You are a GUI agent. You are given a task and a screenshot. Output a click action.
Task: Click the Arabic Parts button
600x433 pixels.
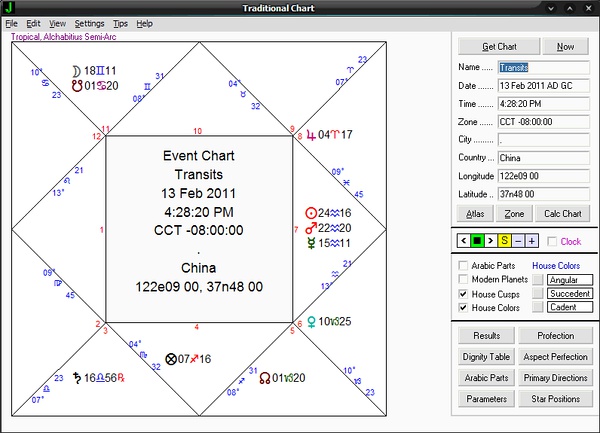click(x=486, y=378)
